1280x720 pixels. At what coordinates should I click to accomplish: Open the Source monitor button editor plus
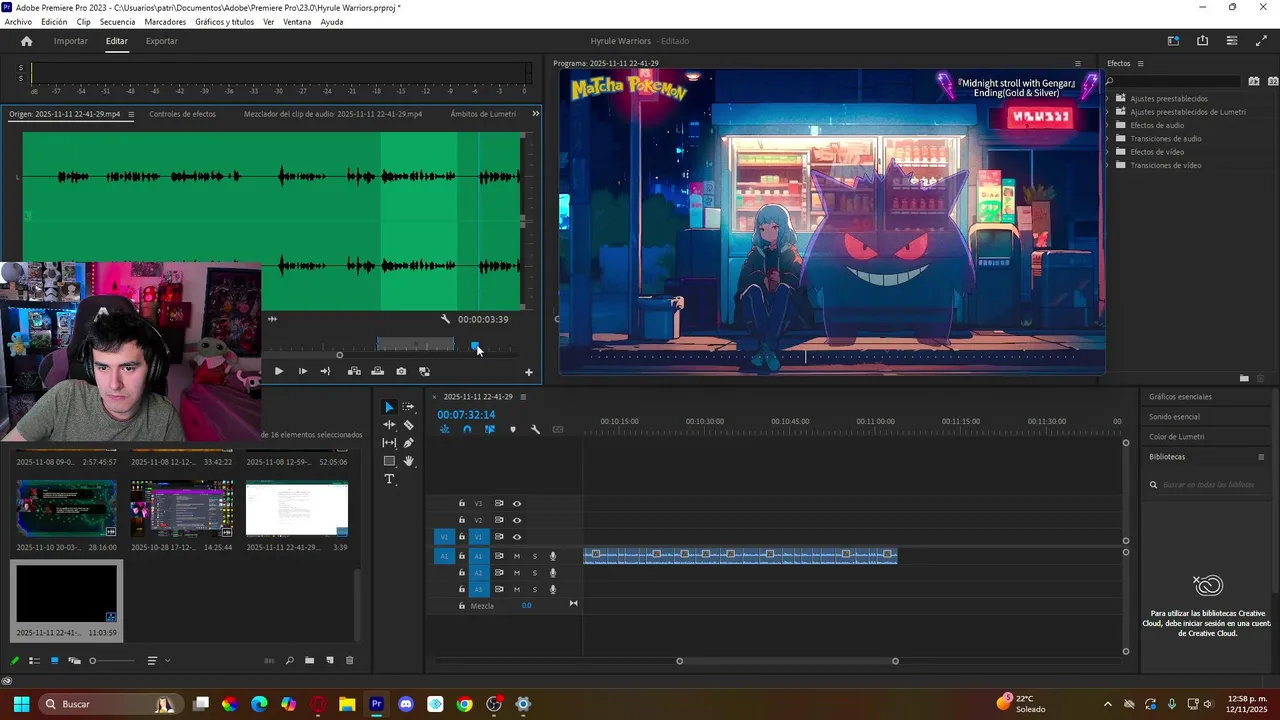(529, 373)
